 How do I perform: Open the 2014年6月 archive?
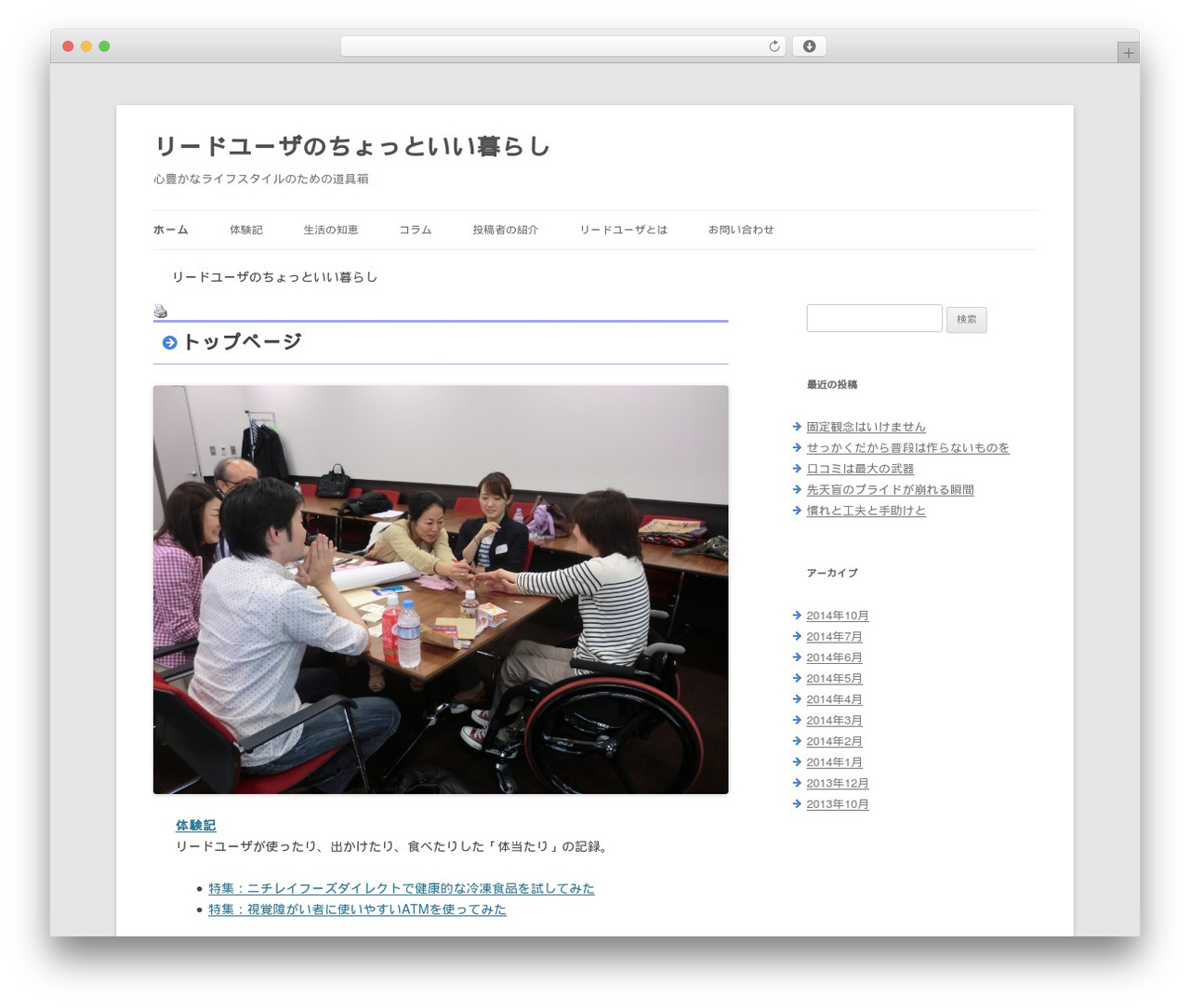[x=834, y=657]
